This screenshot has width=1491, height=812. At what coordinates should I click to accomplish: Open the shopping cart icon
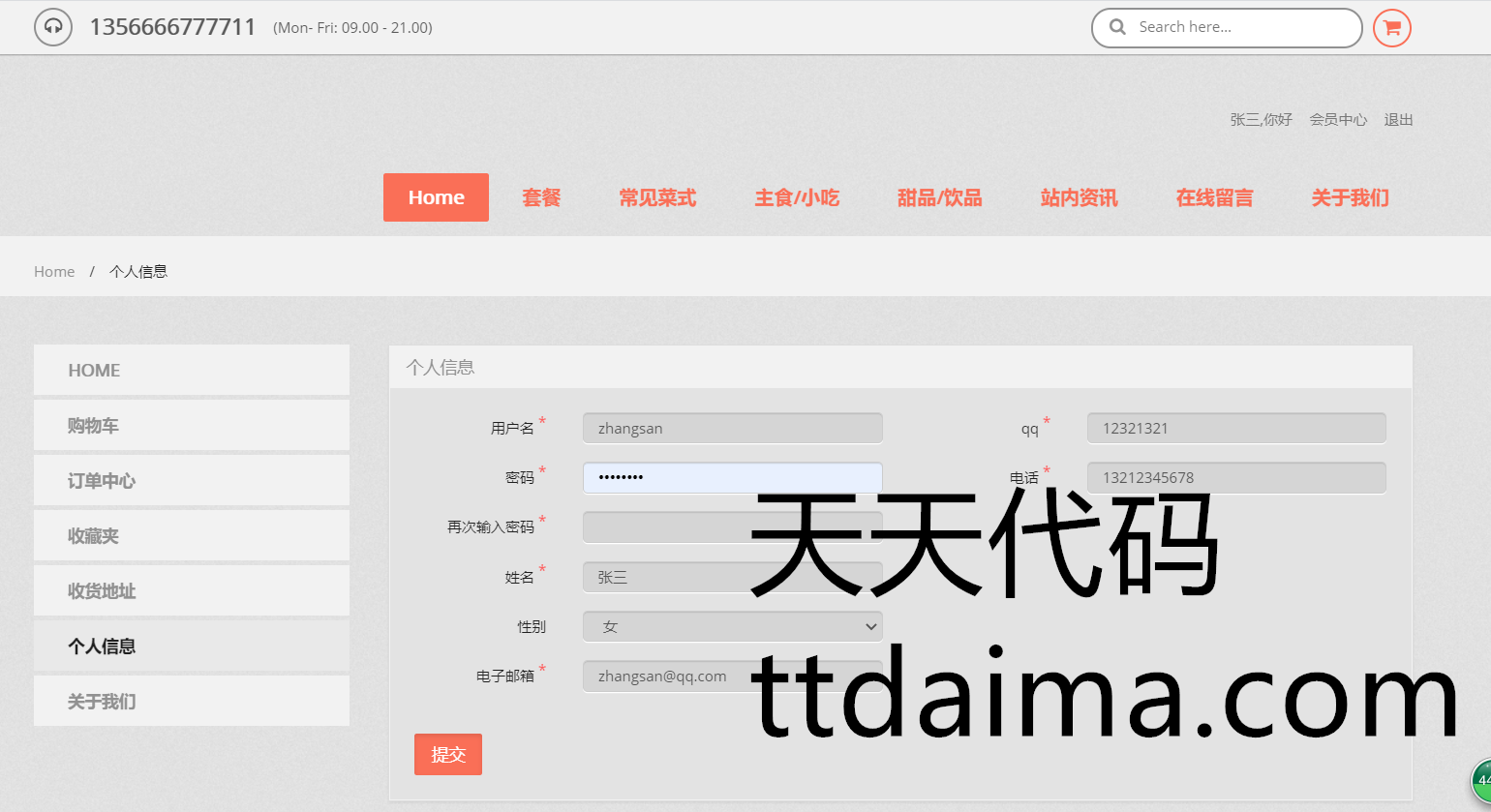pyautogui.click(x=1391, y=27)
